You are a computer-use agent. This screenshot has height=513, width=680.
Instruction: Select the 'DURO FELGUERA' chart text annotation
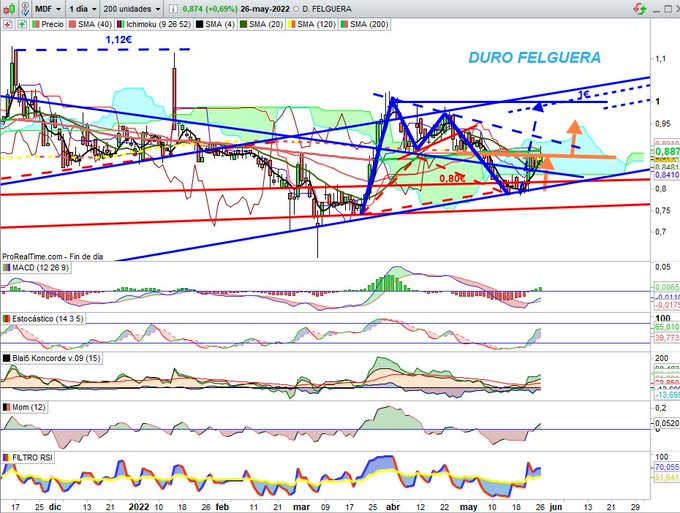(x=535, y=58)
